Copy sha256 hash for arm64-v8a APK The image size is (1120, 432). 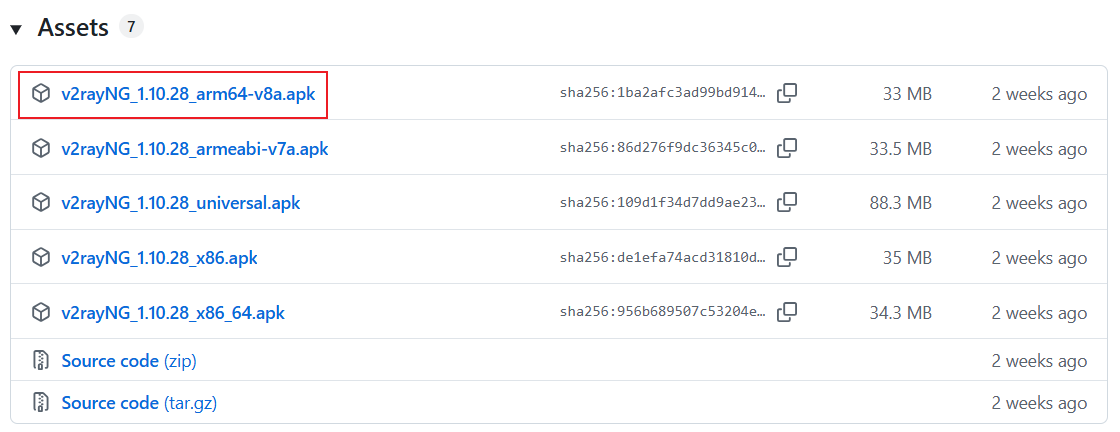(787, 93)
